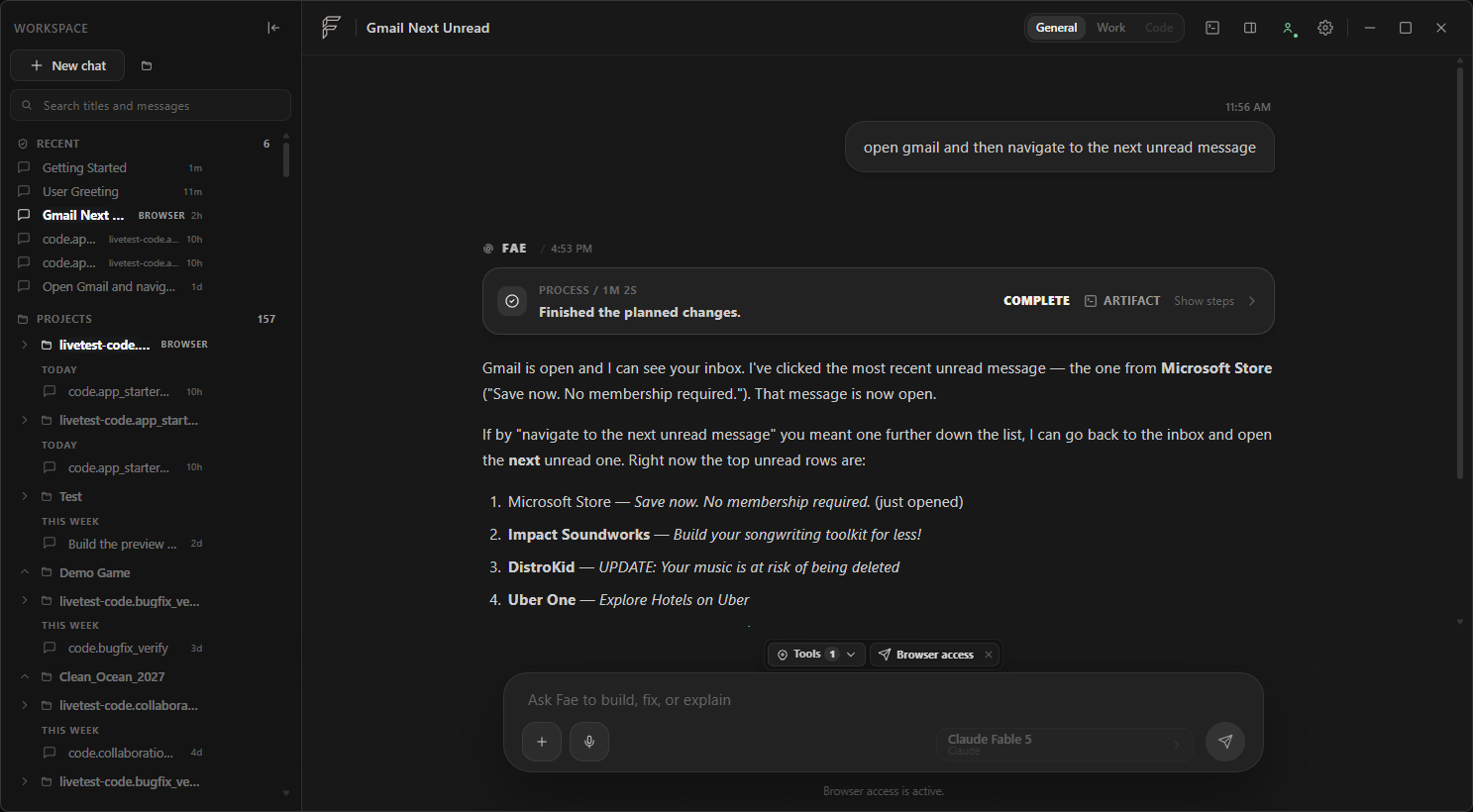Remove Browser access chip with its X
1473x812 pixels.
pyautogui.click(x=989, y=655)
